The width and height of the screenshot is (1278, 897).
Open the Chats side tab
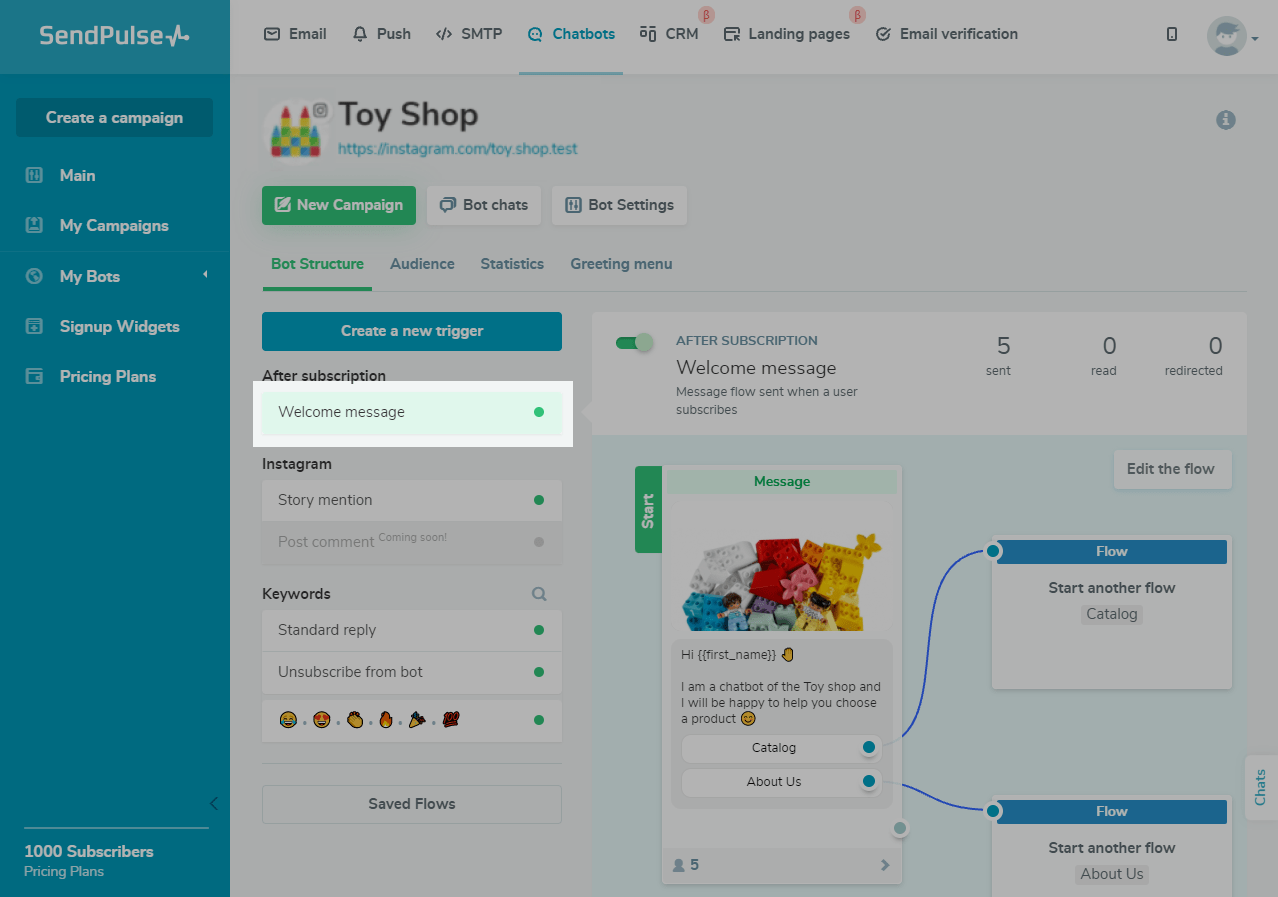click(1261, 787)
